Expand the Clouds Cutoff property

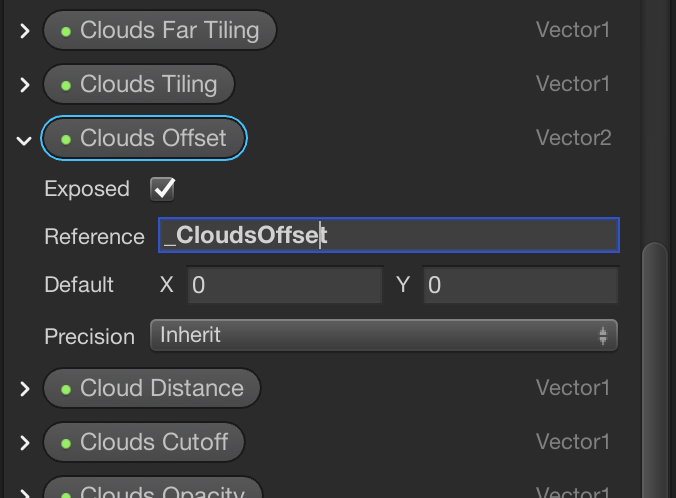(x=25, y=442)
